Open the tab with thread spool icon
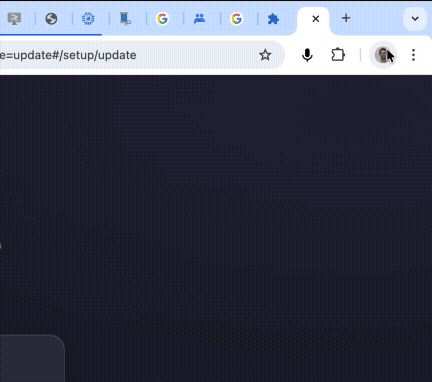Image resolution: width=432 pixels, height=382 pixels. point(125,19)
